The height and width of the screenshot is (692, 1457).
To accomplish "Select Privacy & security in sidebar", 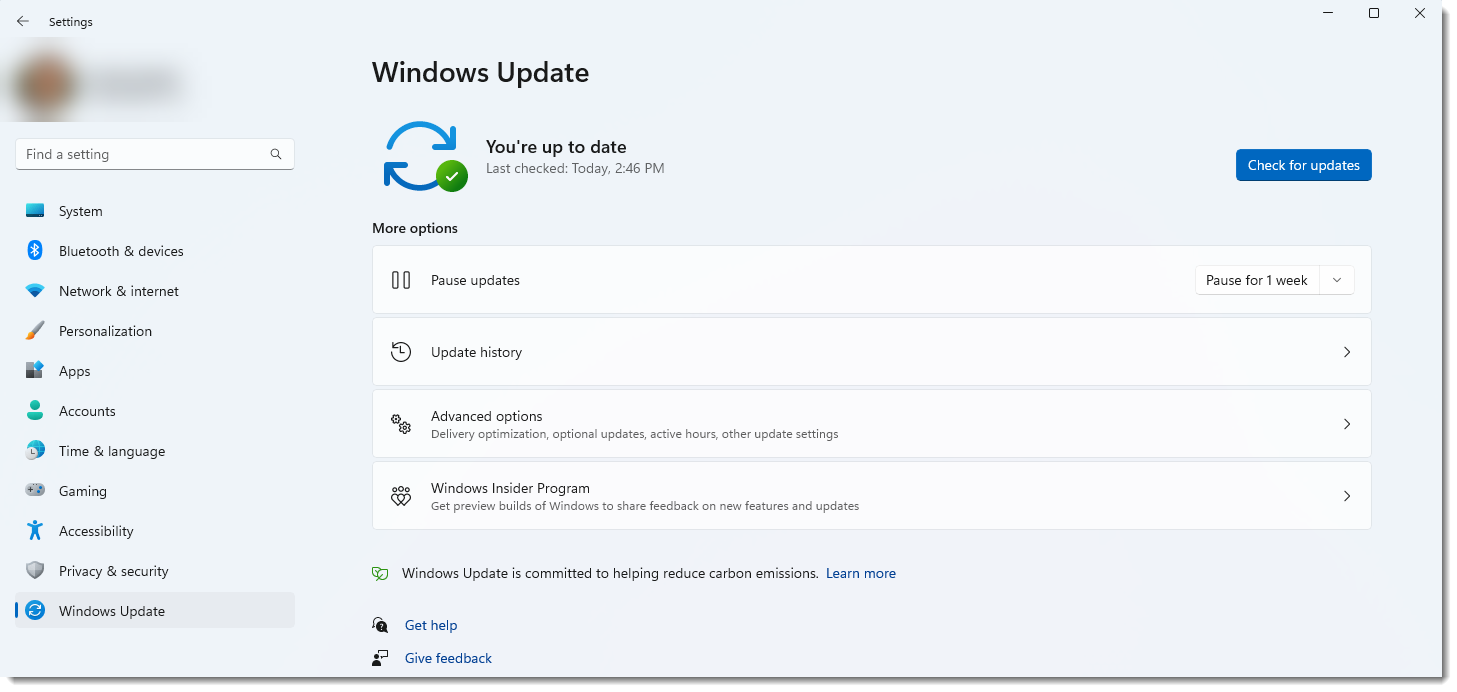I will tap(155, 571).
